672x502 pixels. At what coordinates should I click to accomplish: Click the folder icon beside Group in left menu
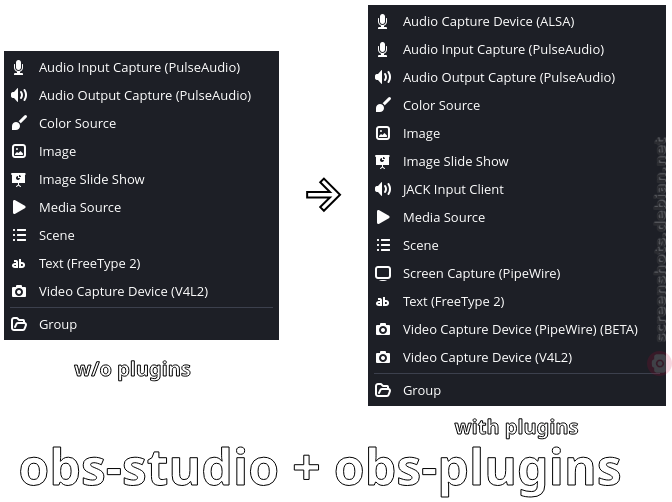(19, 324)
